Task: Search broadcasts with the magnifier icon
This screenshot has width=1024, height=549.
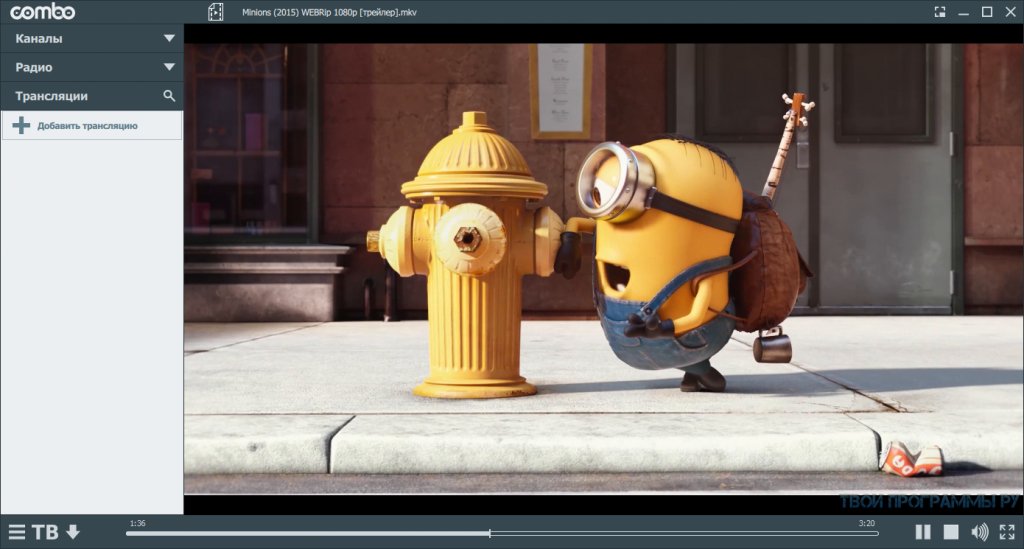Action: tap(169, 96)
